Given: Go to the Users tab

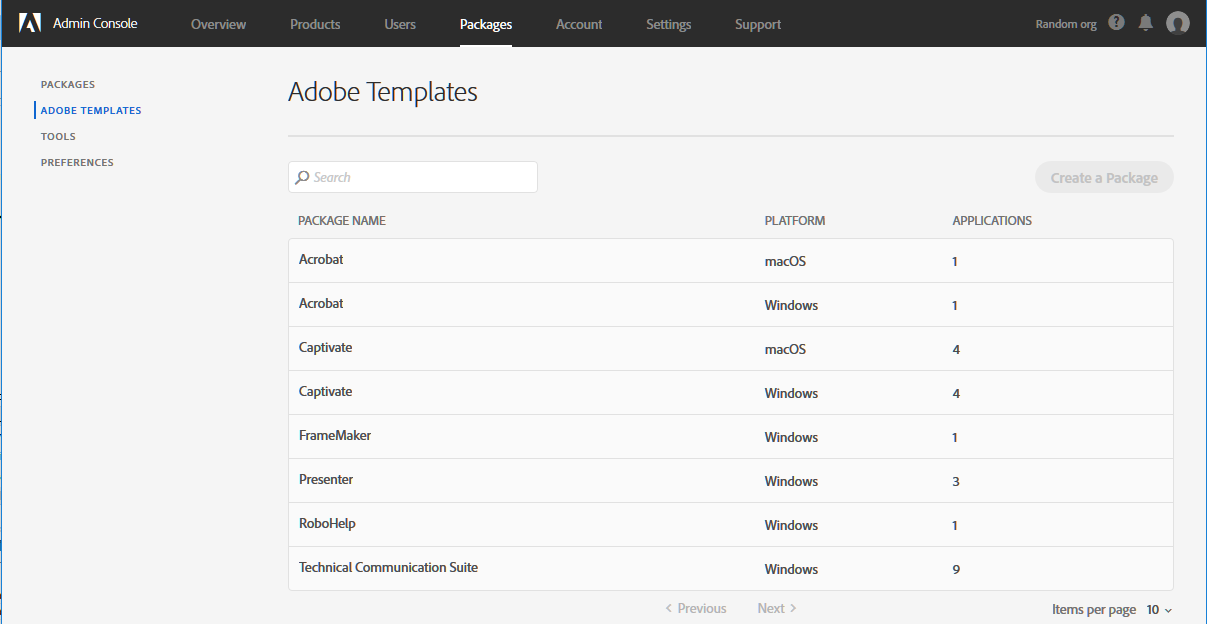Looking at the screenshot, I should point(400,24).
